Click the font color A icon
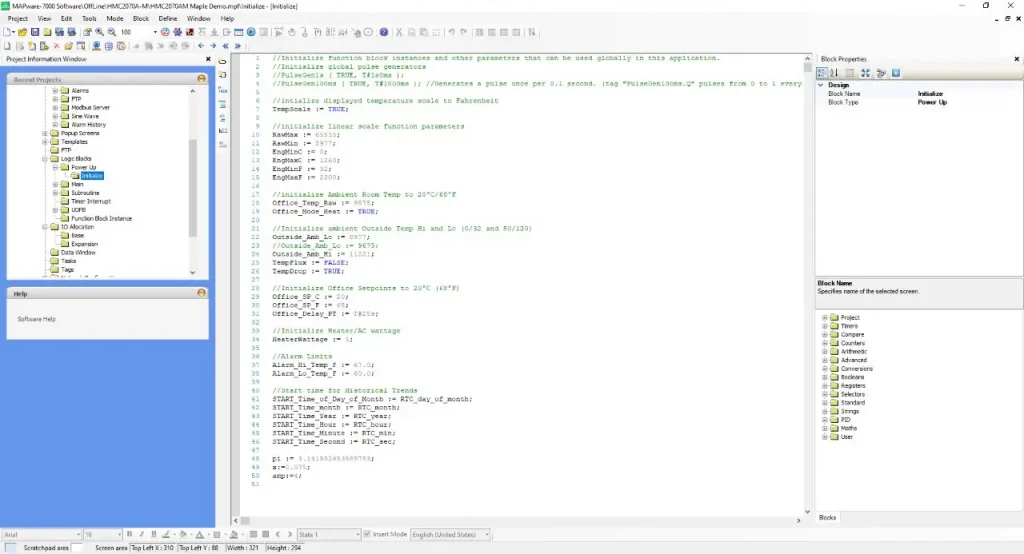 (x=200, y=534)
